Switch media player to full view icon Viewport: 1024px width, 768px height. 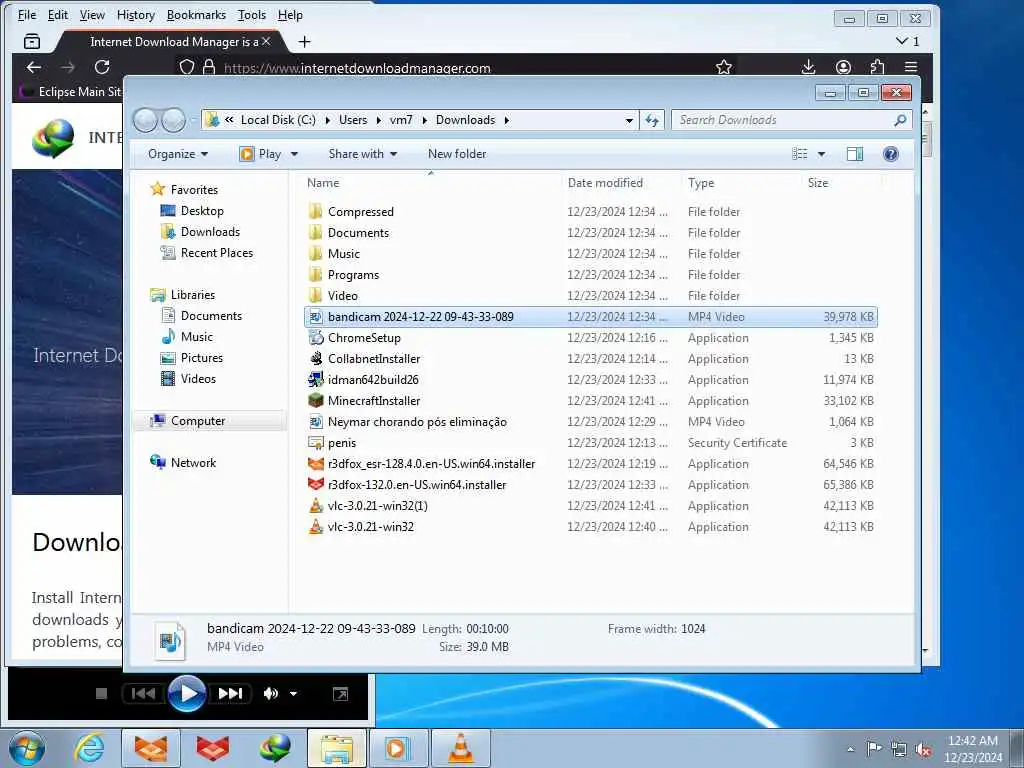(x=340, y=694)
